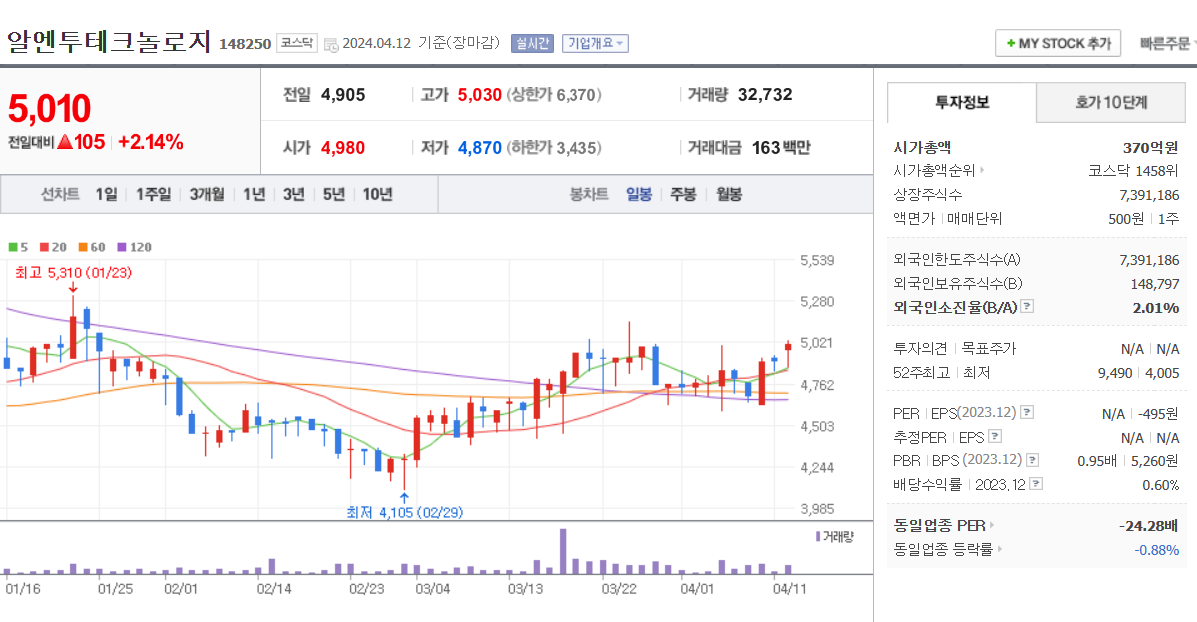Click the tallest volume bar in 거래량 chart

563,551
